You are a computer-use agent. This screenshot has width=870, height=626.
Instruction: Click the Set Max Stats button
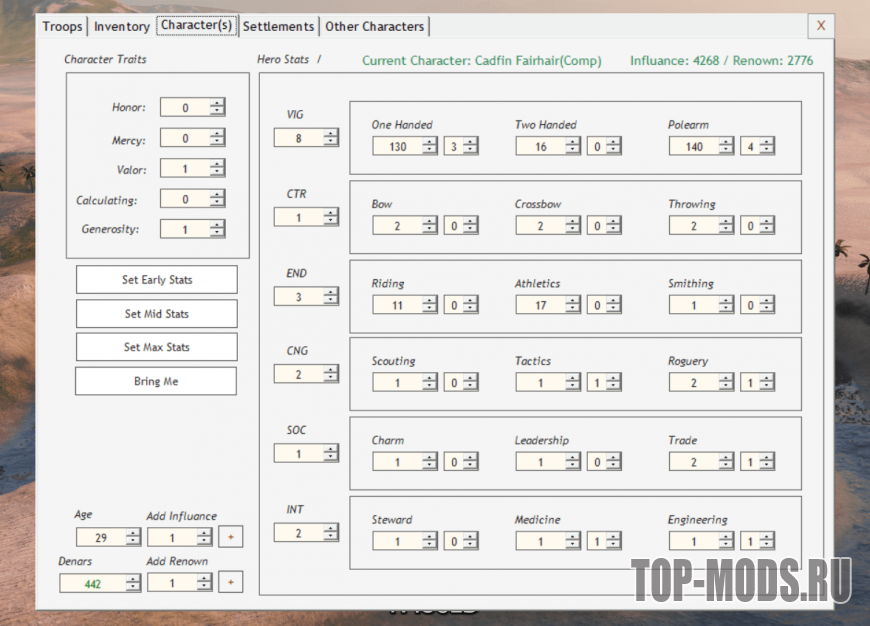click(x=157, y=347)
